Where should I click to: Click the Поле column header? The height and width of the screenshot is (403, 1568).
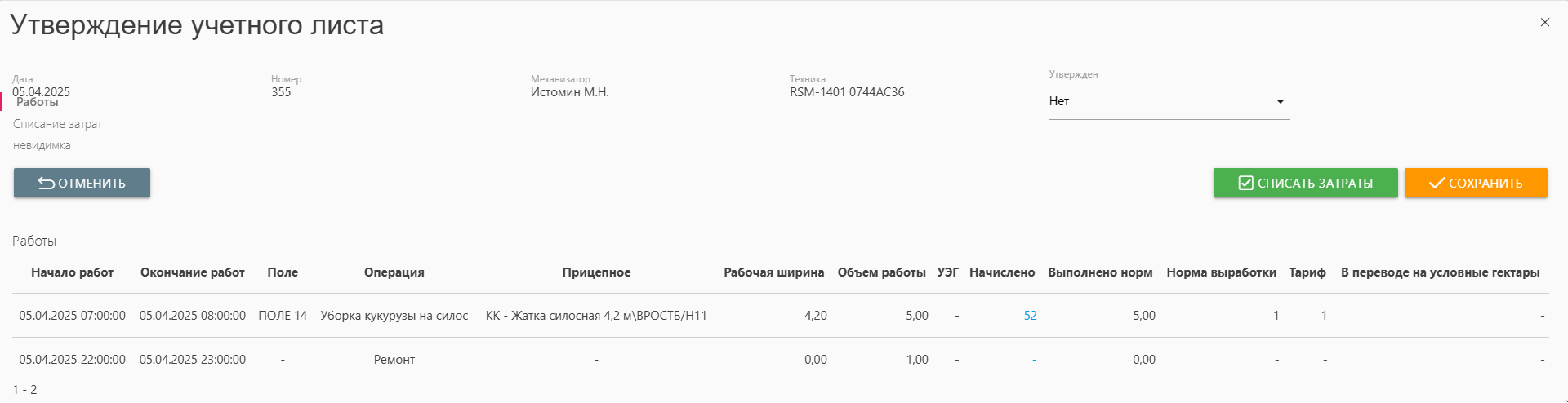(x=283, y=272)
